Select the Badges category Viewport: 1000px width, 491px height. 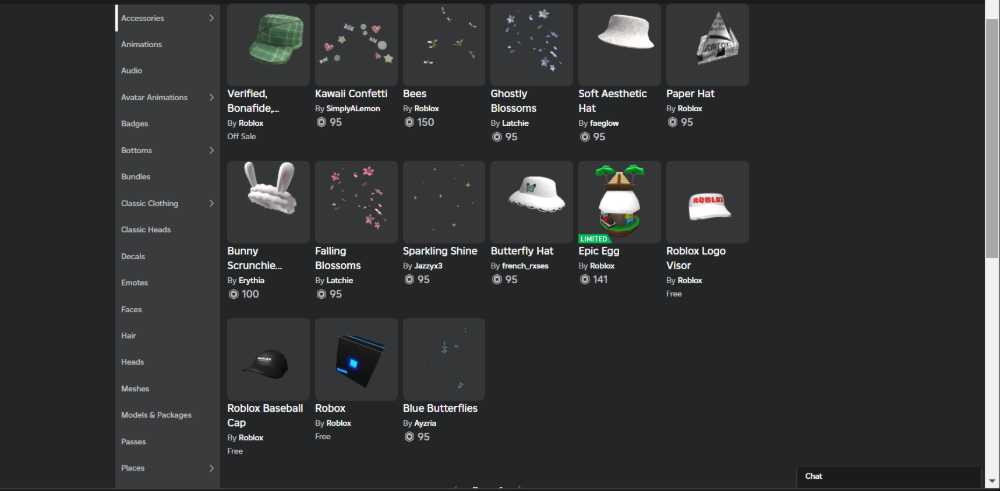(135, 124)
